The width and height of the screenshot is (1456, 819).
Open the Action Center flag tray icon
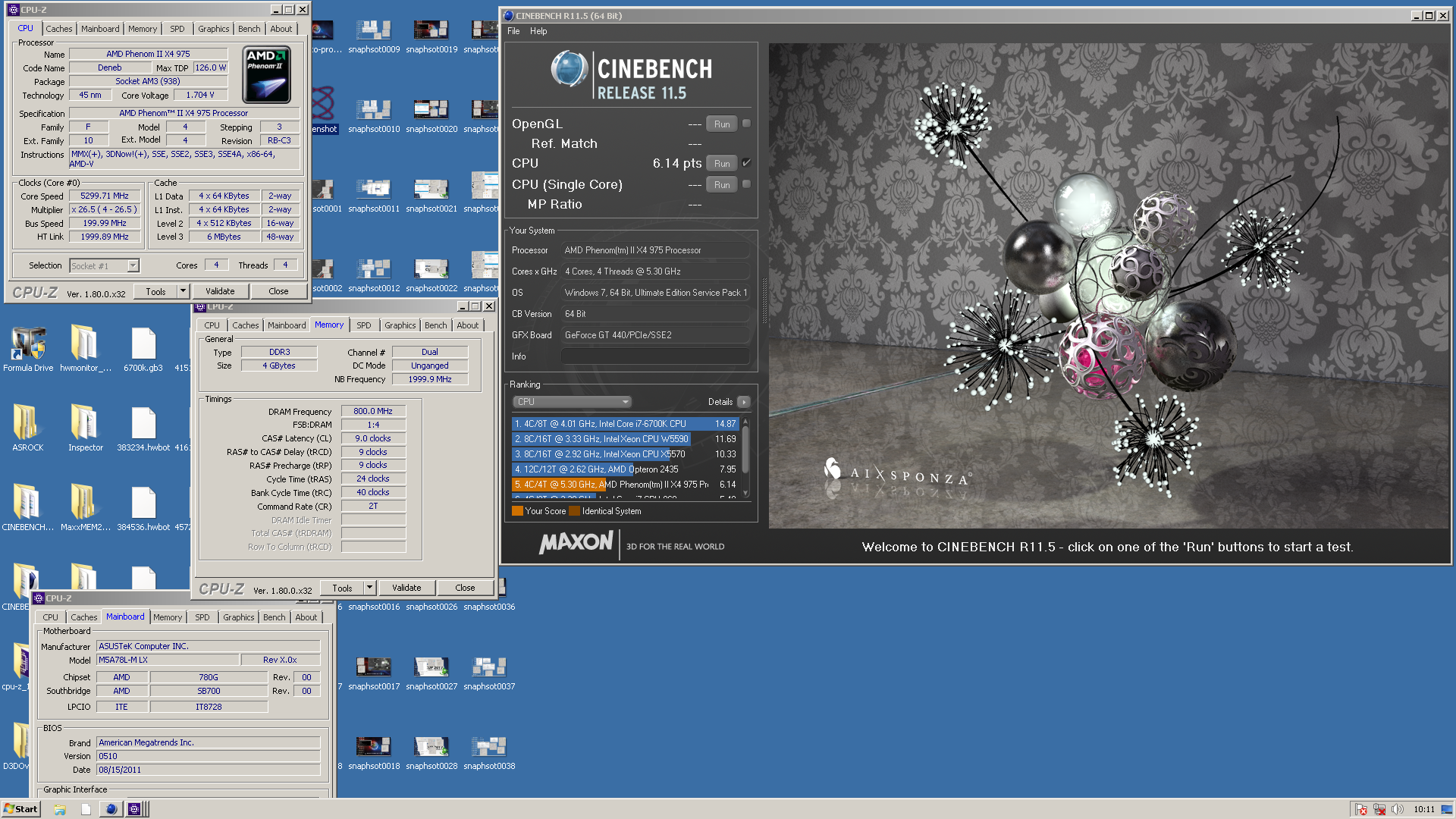[x=1360, y=809]
